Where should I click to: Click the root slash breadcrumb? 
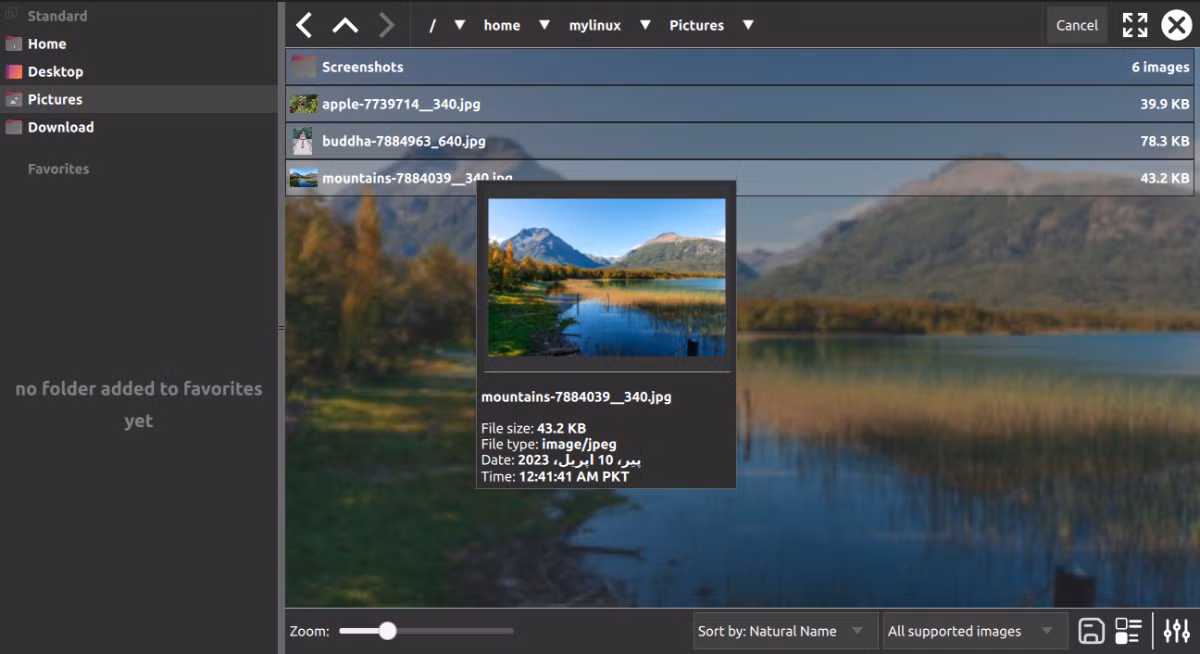coord(432,25)
